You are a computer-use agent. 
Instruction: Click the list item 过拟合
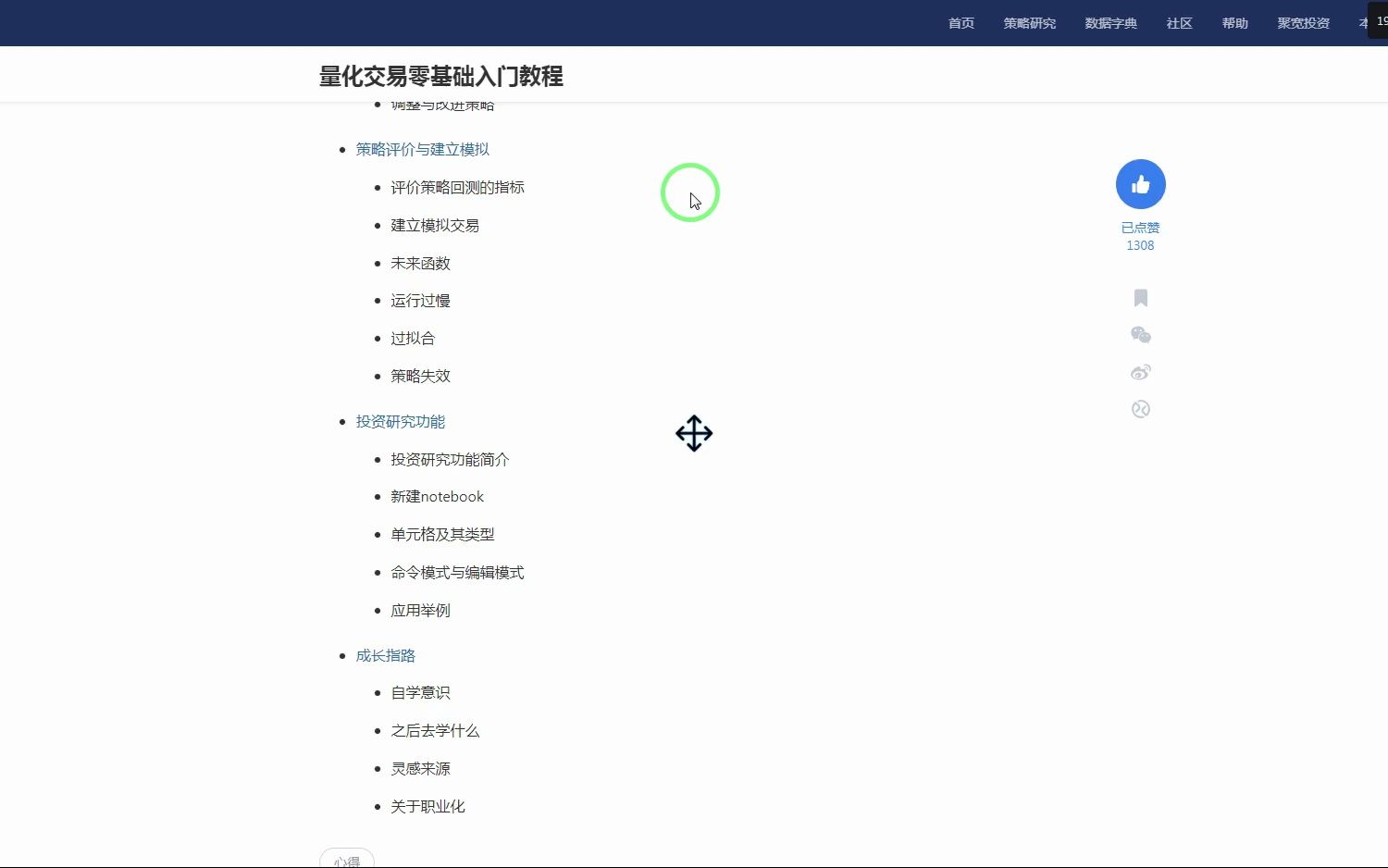coord(413,338)
